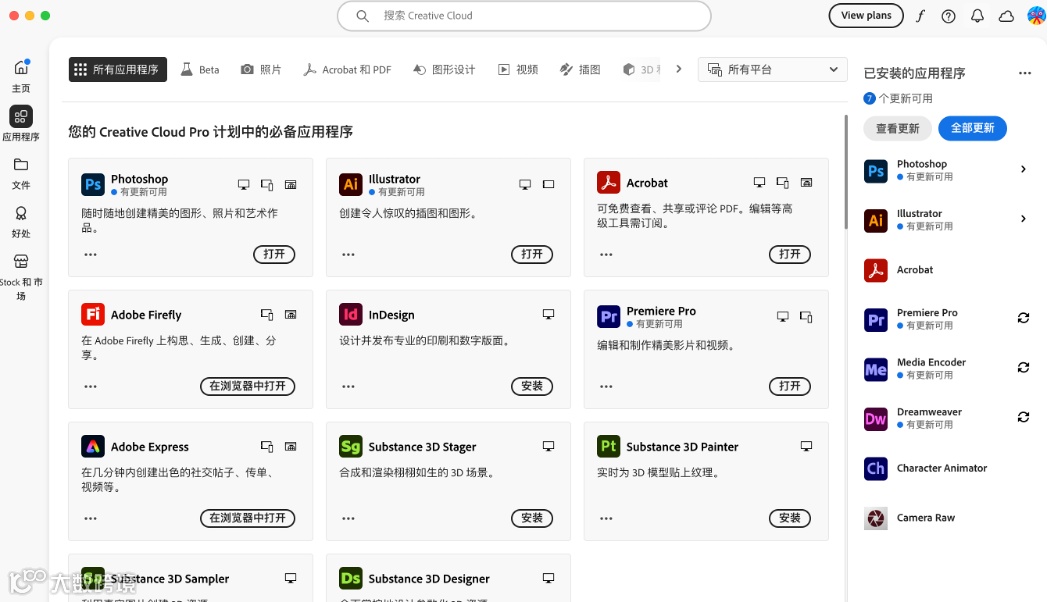Image resolution: width=1048 pixels, height=602 pixels.
Task: Click the Substance 3D Painter card icon
Action: pos(608,446)
